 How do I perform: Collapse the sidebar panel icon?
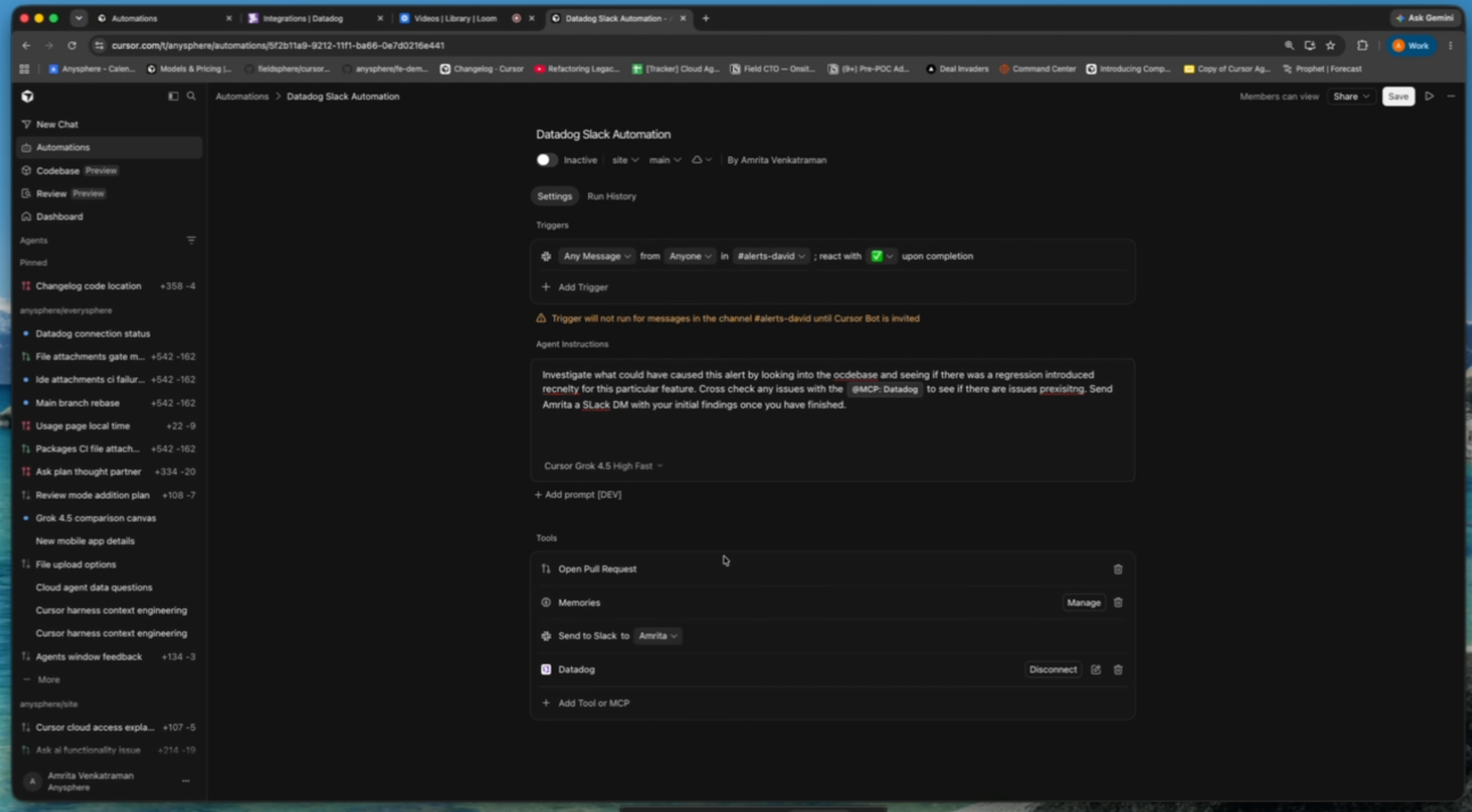(x=173, y=96)
